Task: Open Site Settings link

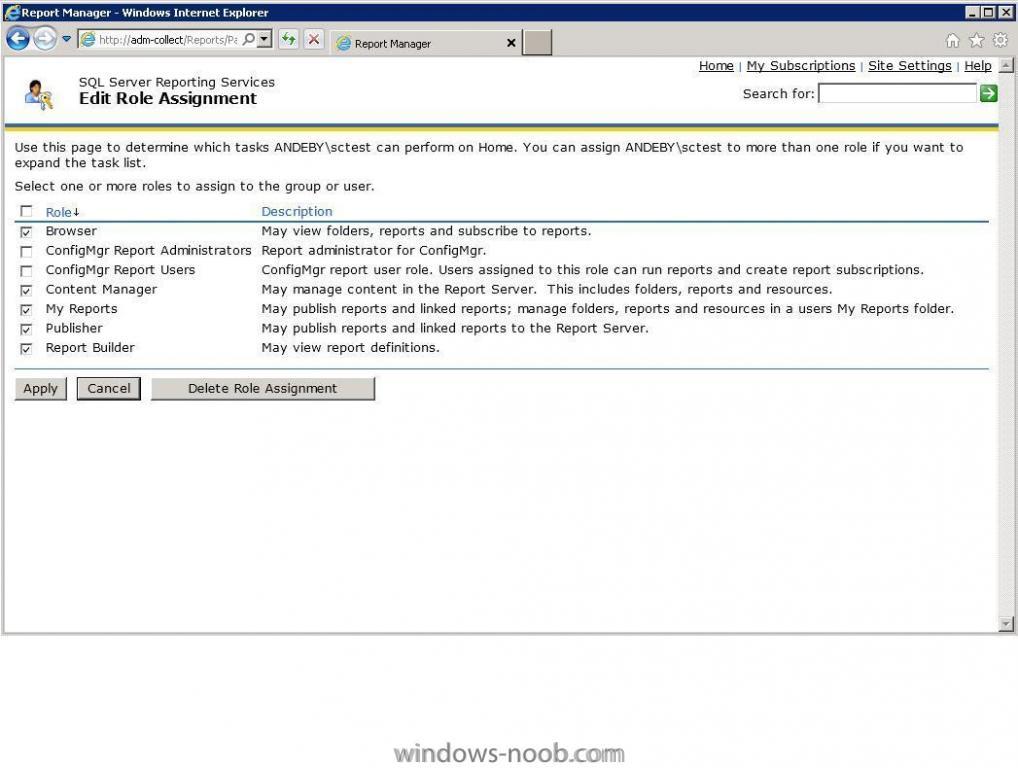Action: coord(910,66)
